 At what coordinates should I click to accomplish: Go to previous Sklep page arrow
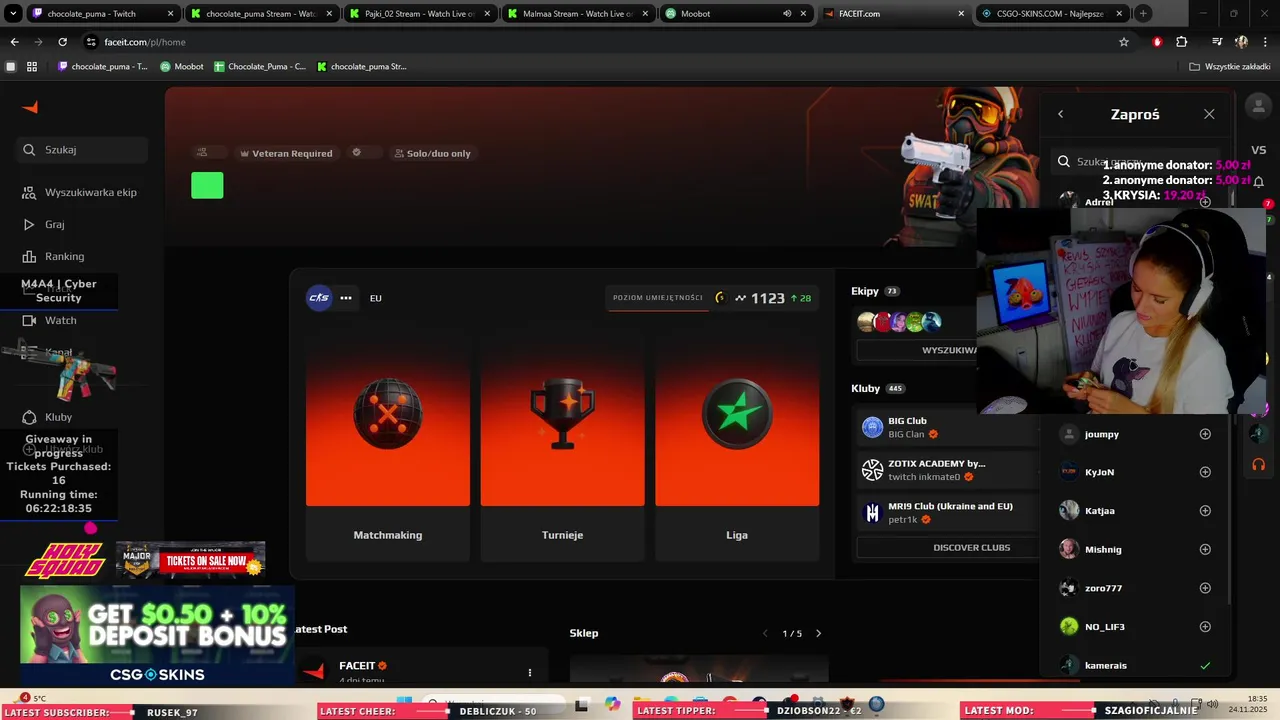click(x=766, y=633)
